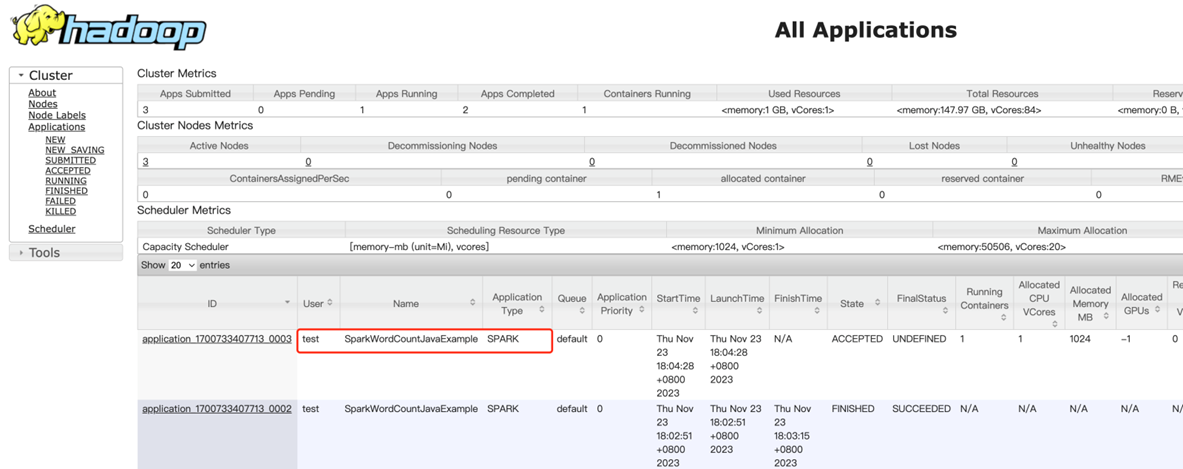Click the State column sort icon

coord(877,303)
